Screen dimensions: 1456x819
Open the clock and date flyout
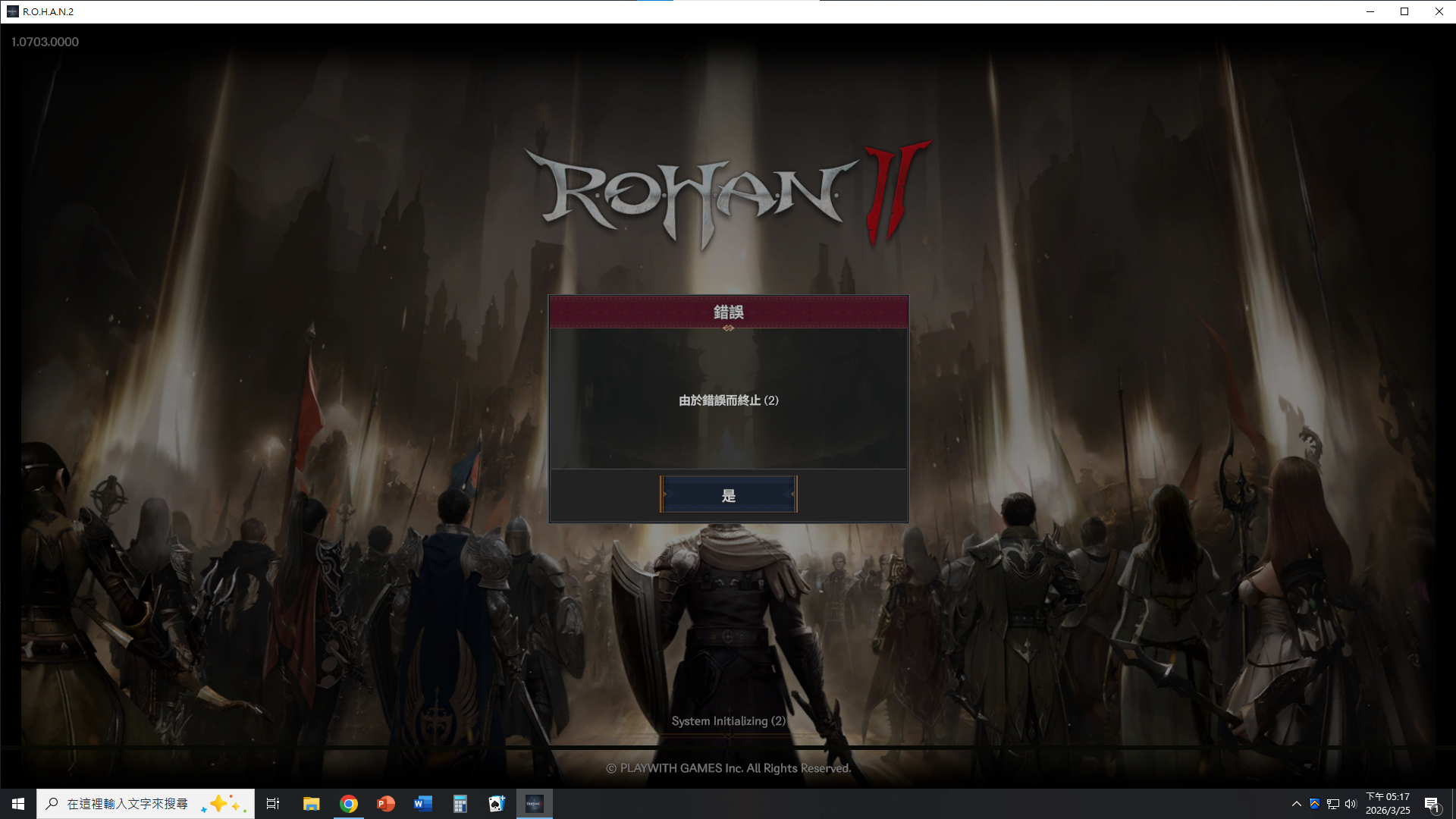(x=1388, y=804)
